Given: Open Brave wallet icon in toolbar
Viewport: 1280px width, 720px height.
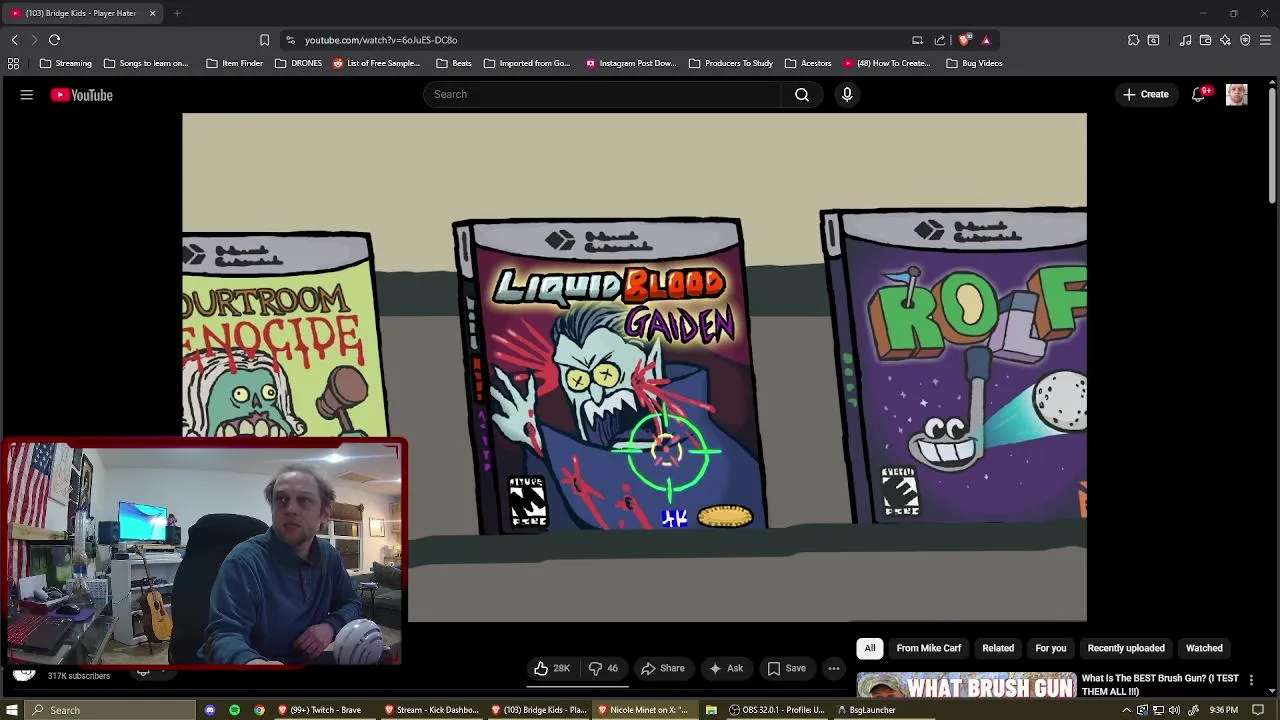Looking at the screenshot, I should [x=1205, y=40].
